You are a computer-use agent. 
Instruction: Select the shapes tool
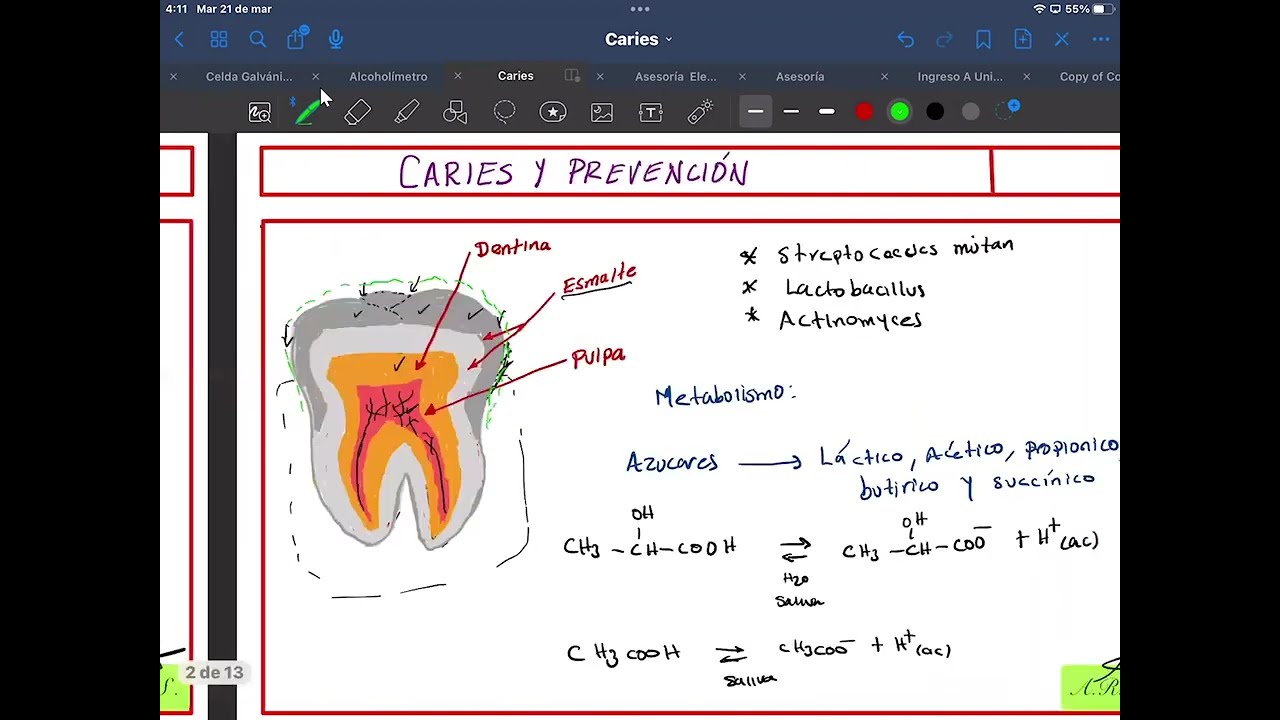(455, 113)
